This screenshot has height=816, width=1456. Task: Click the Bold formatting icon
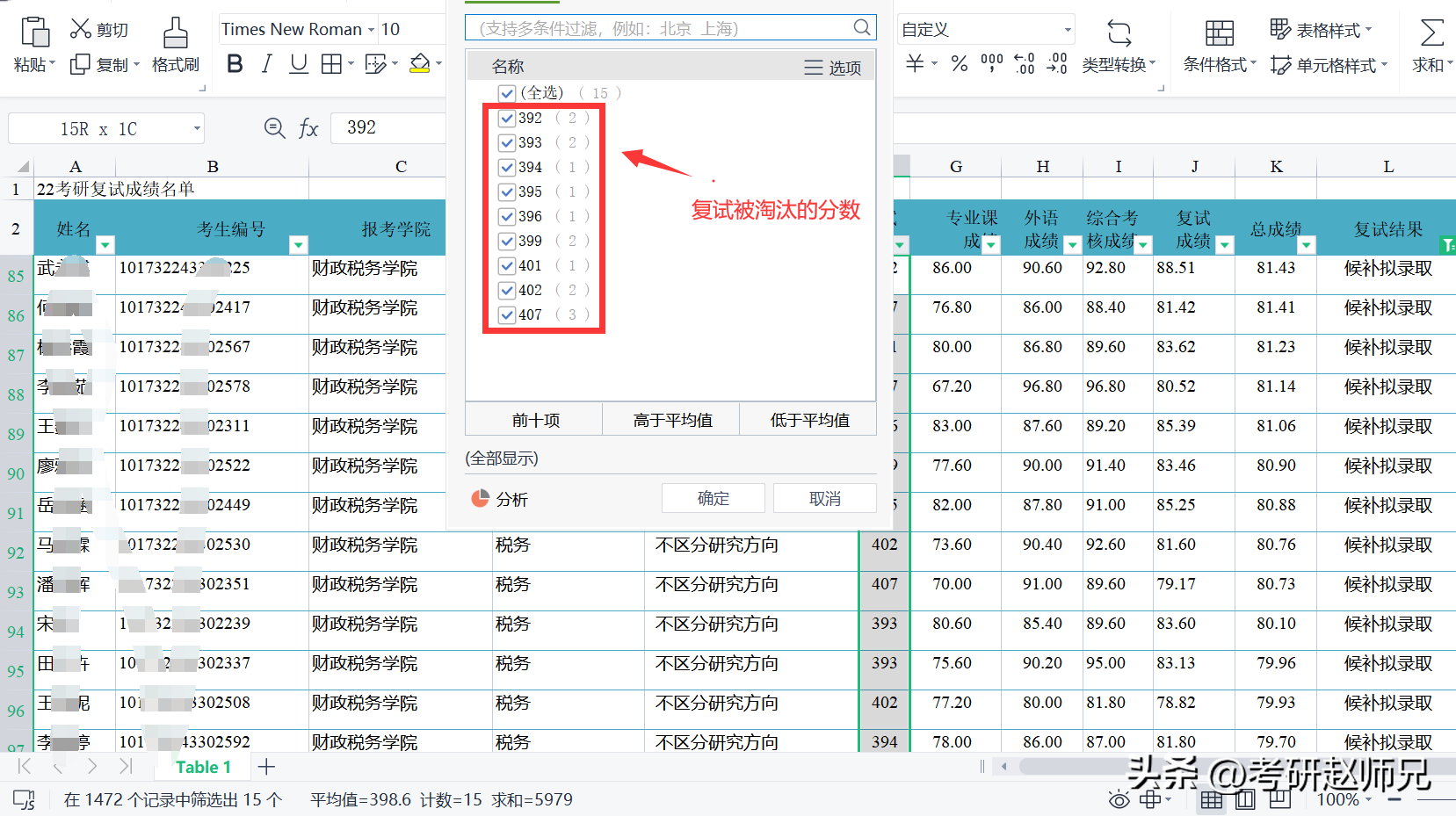coord(235,64)
